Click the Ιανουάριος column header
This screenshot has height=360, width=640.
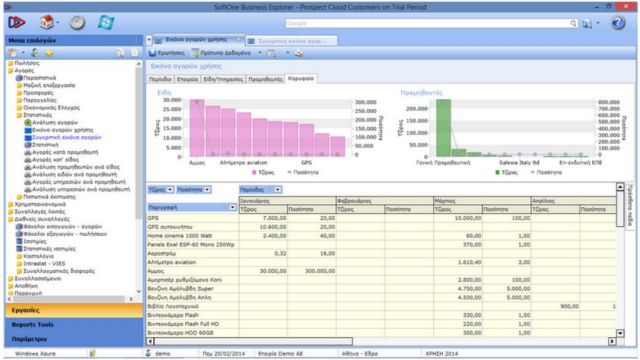(287, 201)
